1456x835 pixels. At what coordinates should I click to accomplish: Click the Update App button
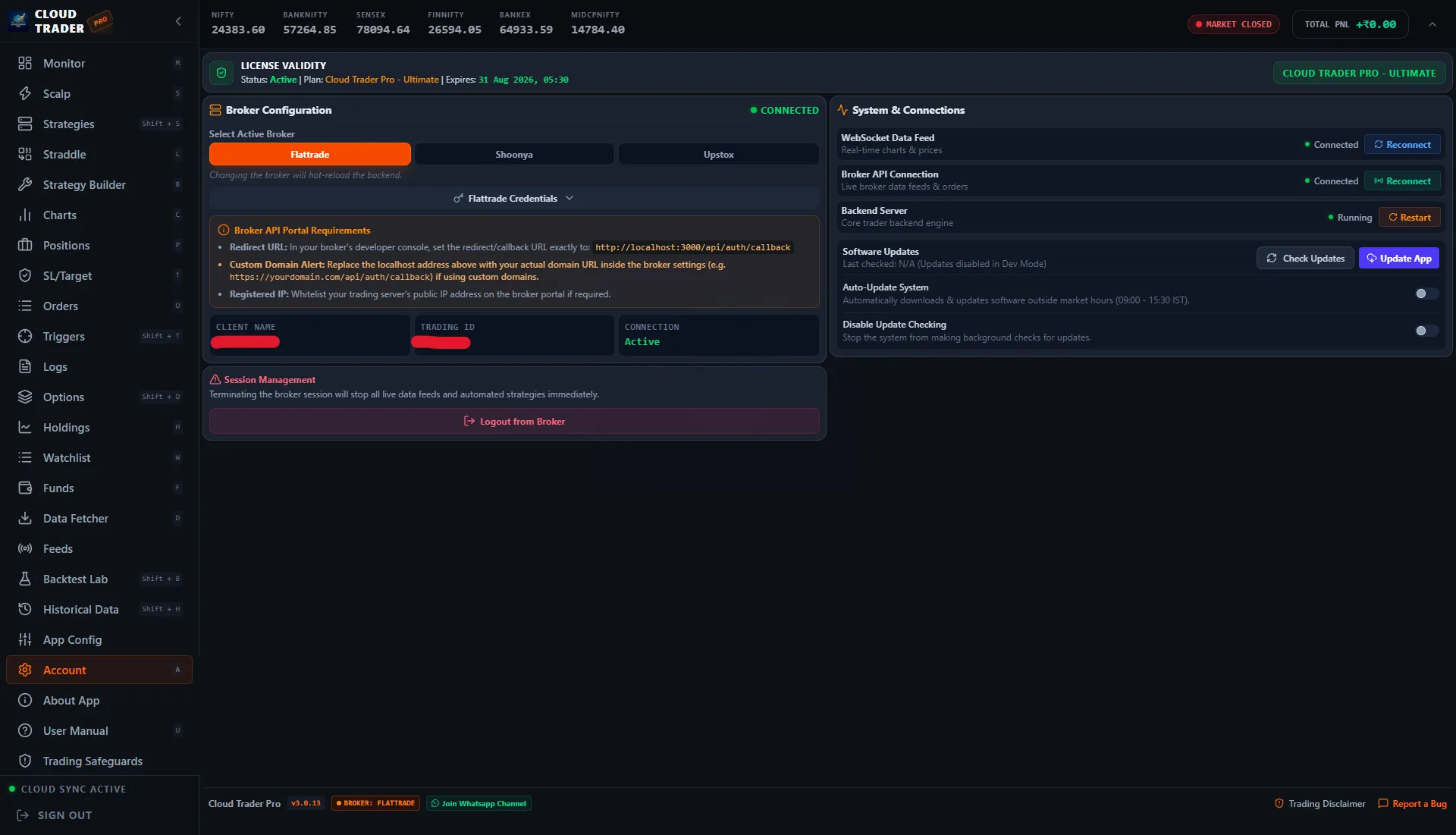pyautogui.click(x=1398, y=258)
